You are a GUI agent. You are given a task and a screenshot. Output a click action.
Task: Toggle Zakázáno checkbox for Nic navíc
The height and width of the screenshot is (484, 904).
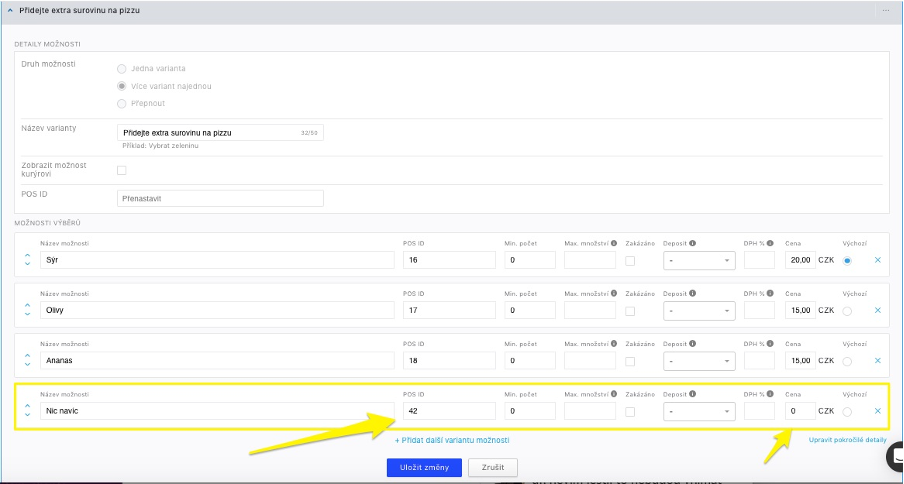coord(630,411)
